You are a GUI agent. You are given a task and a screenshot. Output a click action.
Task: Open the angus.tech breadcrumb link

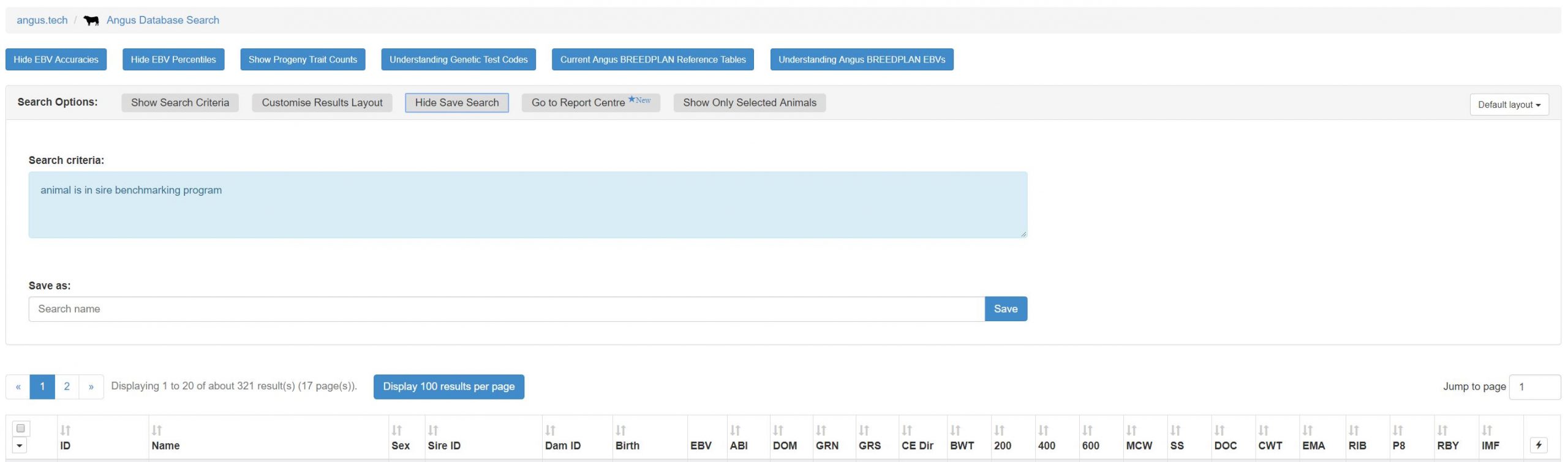coord(42,20)
